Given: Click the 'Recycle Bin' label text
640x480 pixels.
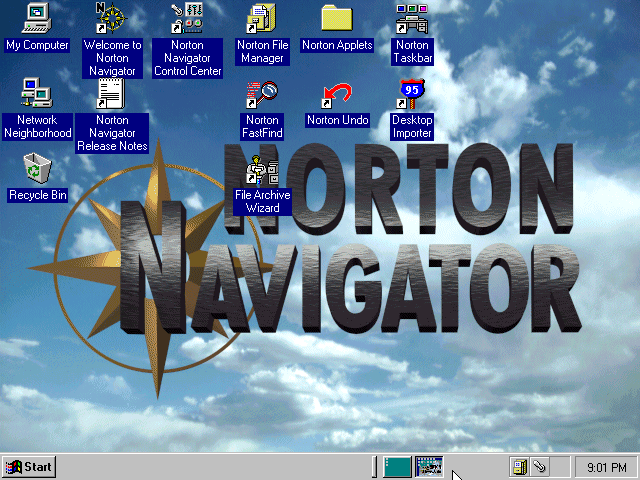Looking at the screenshot, I should click(x=38, y=195).
